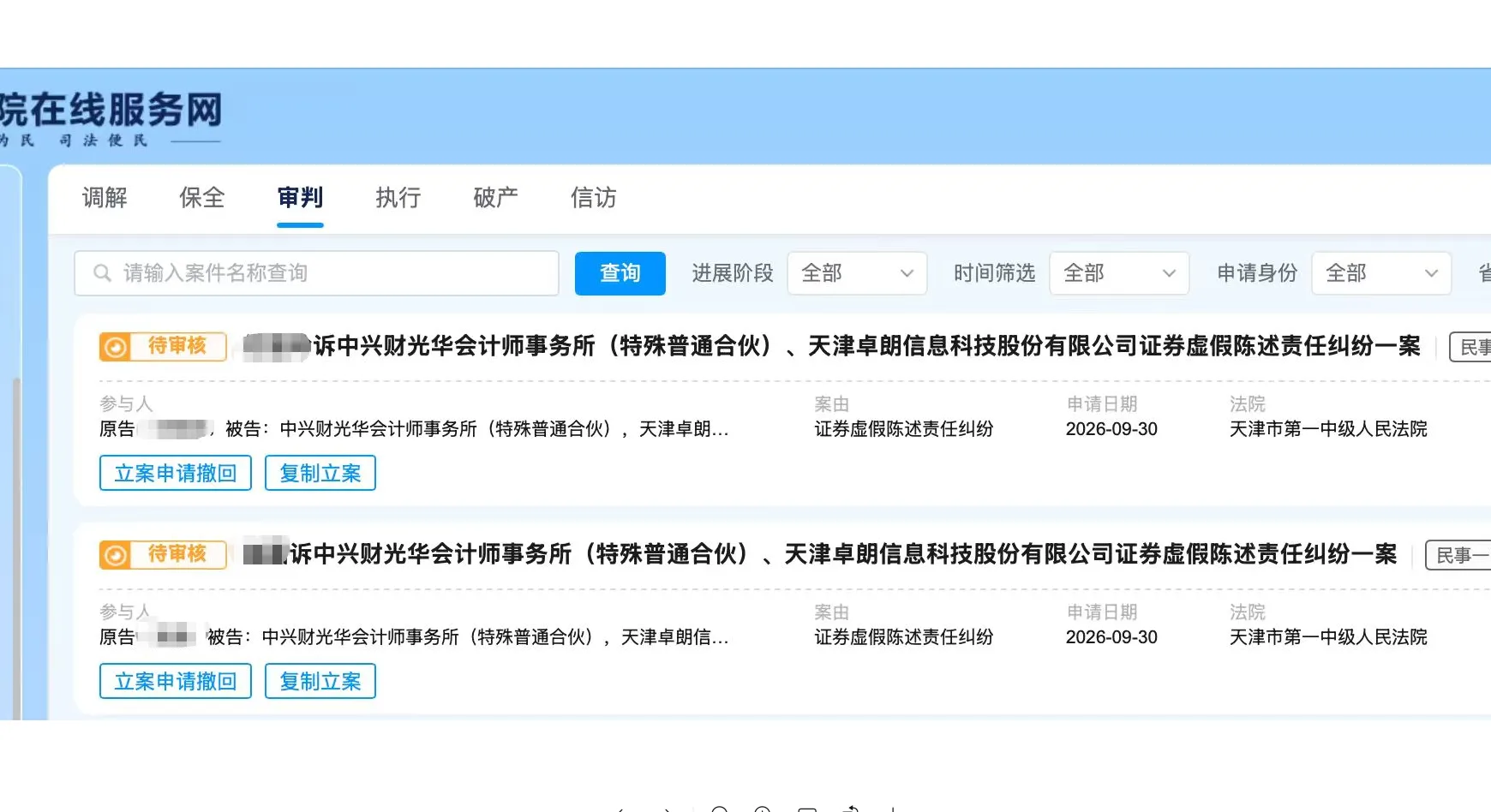The width and height of the screenshot is (1491, 812).
Task: Click second case's 天津市第一中级人民法院 text
Action: click(x=1328, y=637)
